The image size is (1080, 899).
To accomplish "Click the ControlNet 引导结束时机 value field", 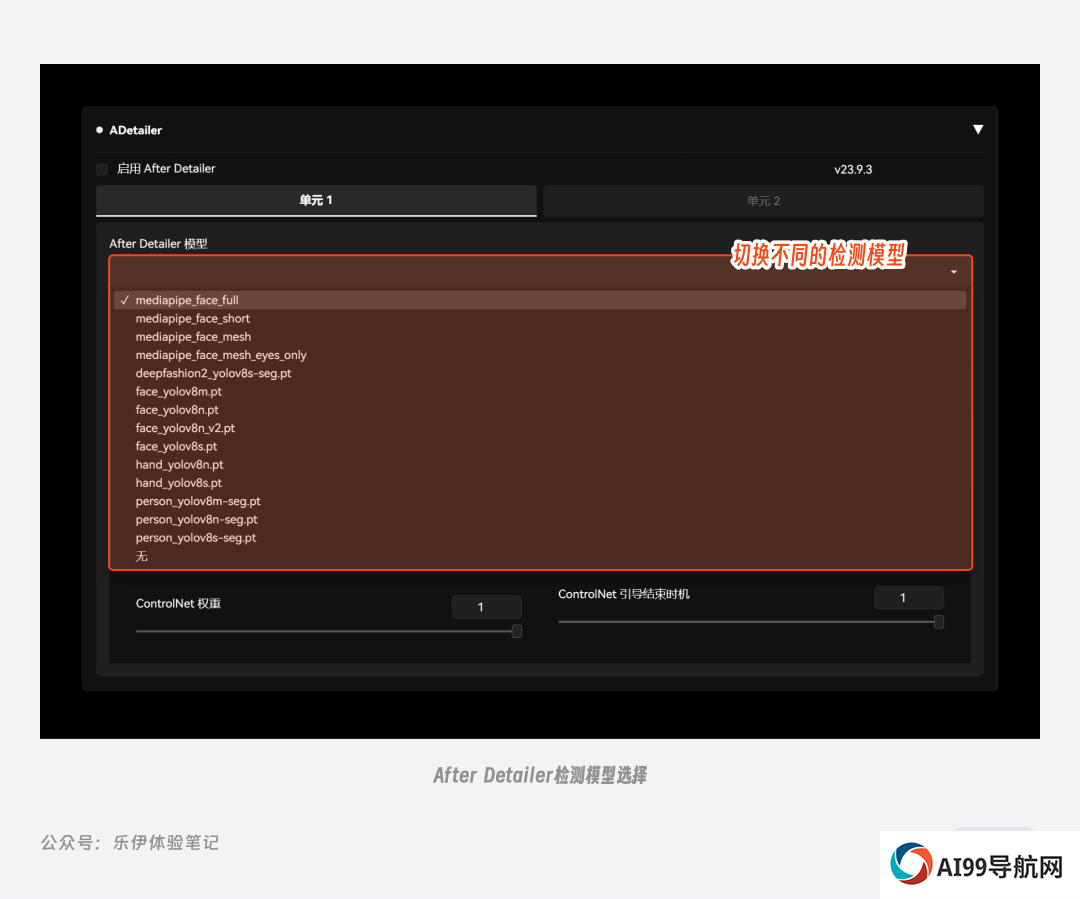I will tap(908, 598).
